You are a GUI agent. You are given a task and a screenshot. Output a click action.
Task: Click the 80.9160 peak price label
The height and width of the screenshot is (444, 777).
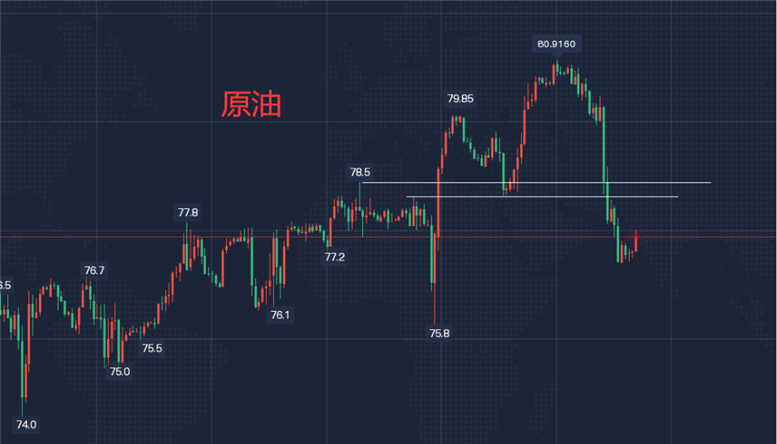click(x=556, y=44)
